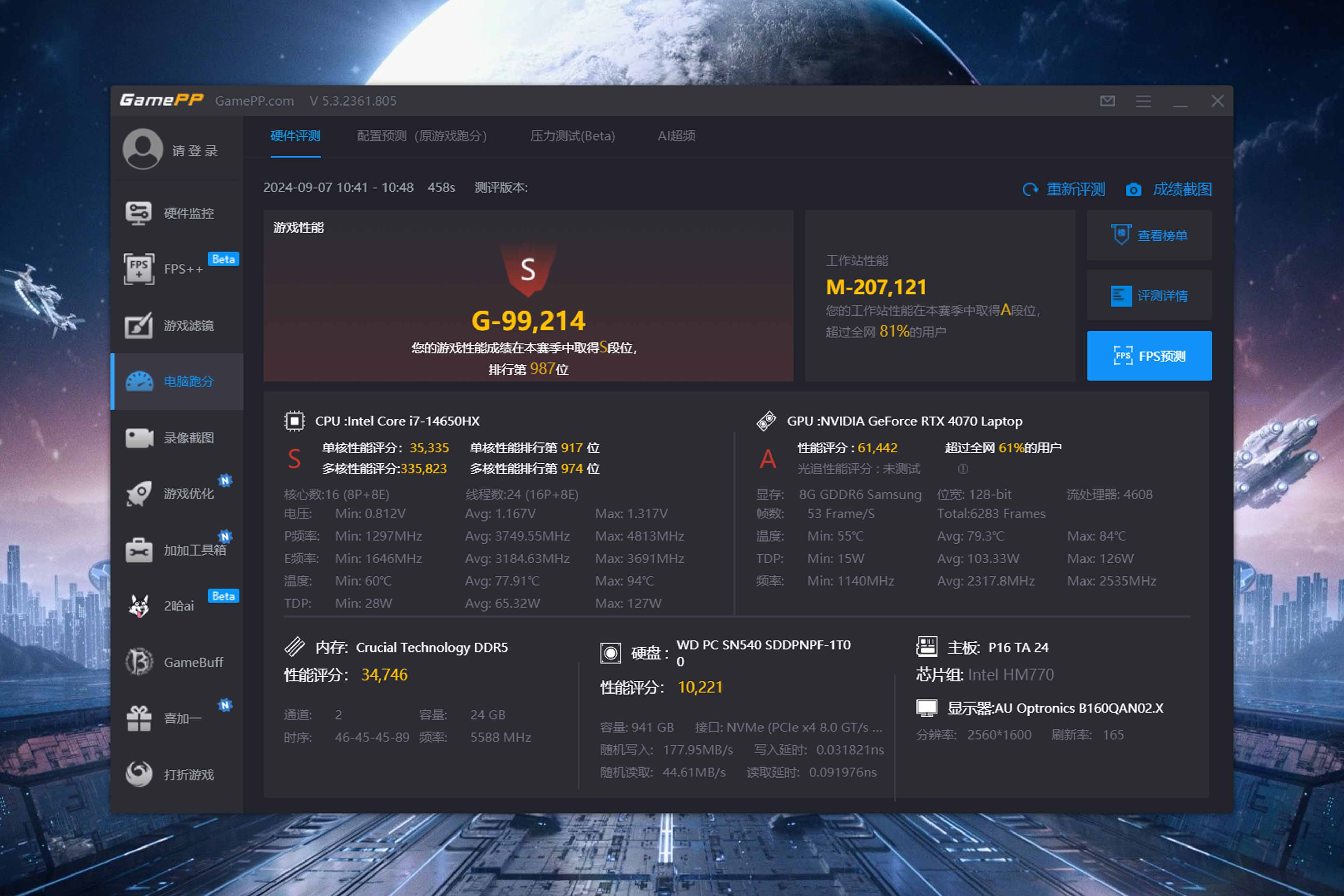Open the 打折游戏 discount games icon
Image resolution: width=1344 pixels, height=896 pixels.
[138, 774]
